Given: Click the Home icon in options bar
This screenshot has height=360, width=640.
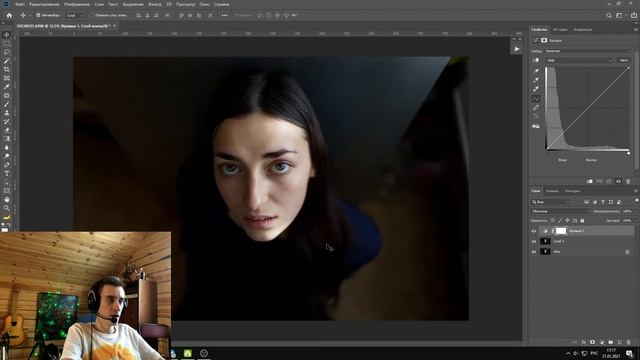Looking at the screenshot, I should pyautogui.click(x=9, y=15).
